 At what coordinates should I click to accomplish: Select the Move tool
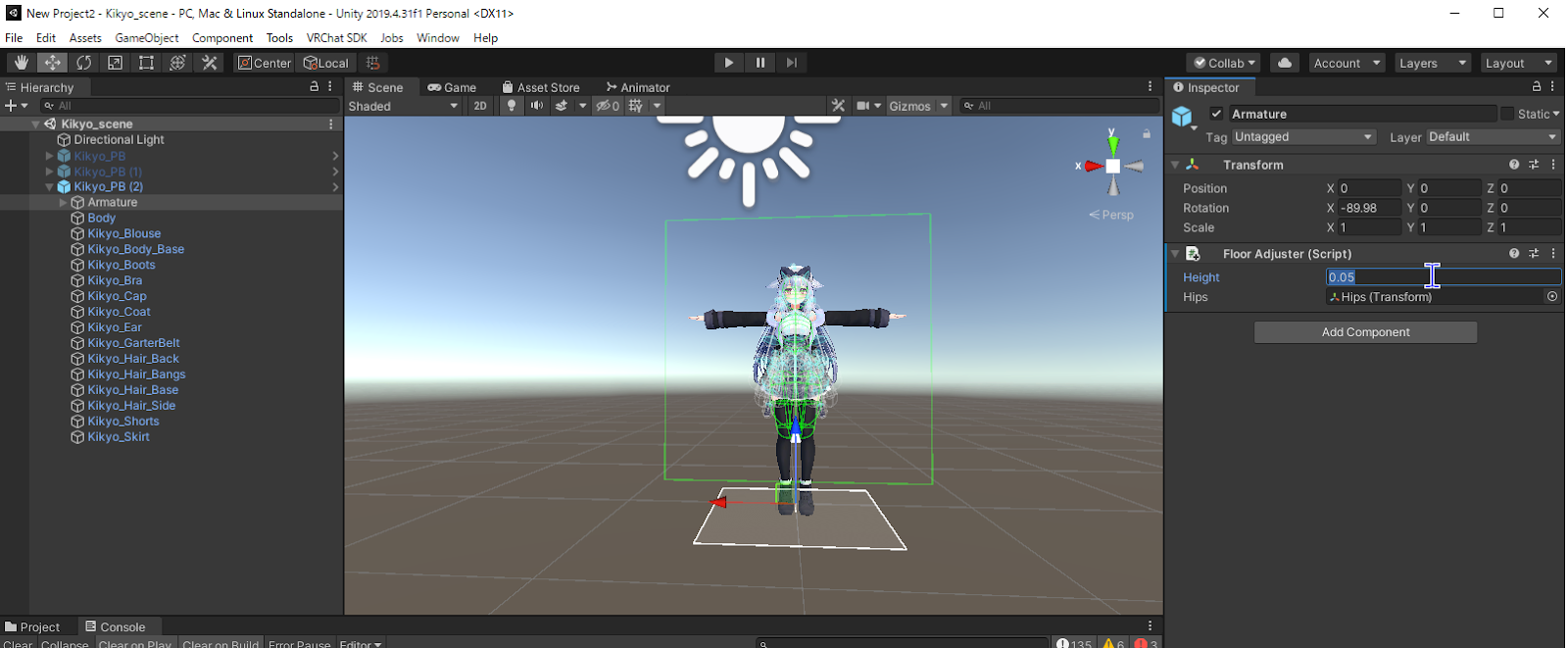[x=52, y=63]
